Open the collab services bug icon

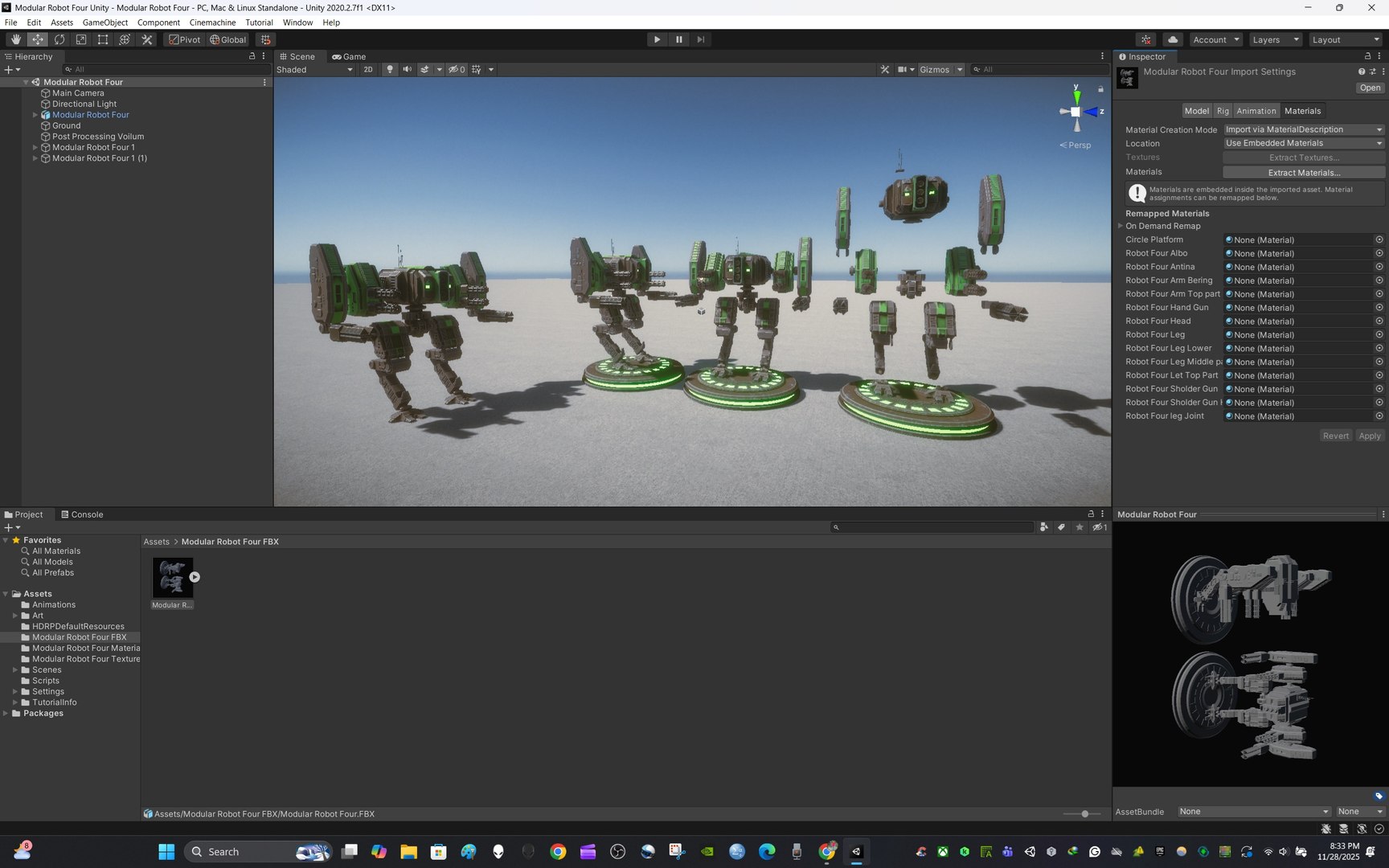(1146, 39)
